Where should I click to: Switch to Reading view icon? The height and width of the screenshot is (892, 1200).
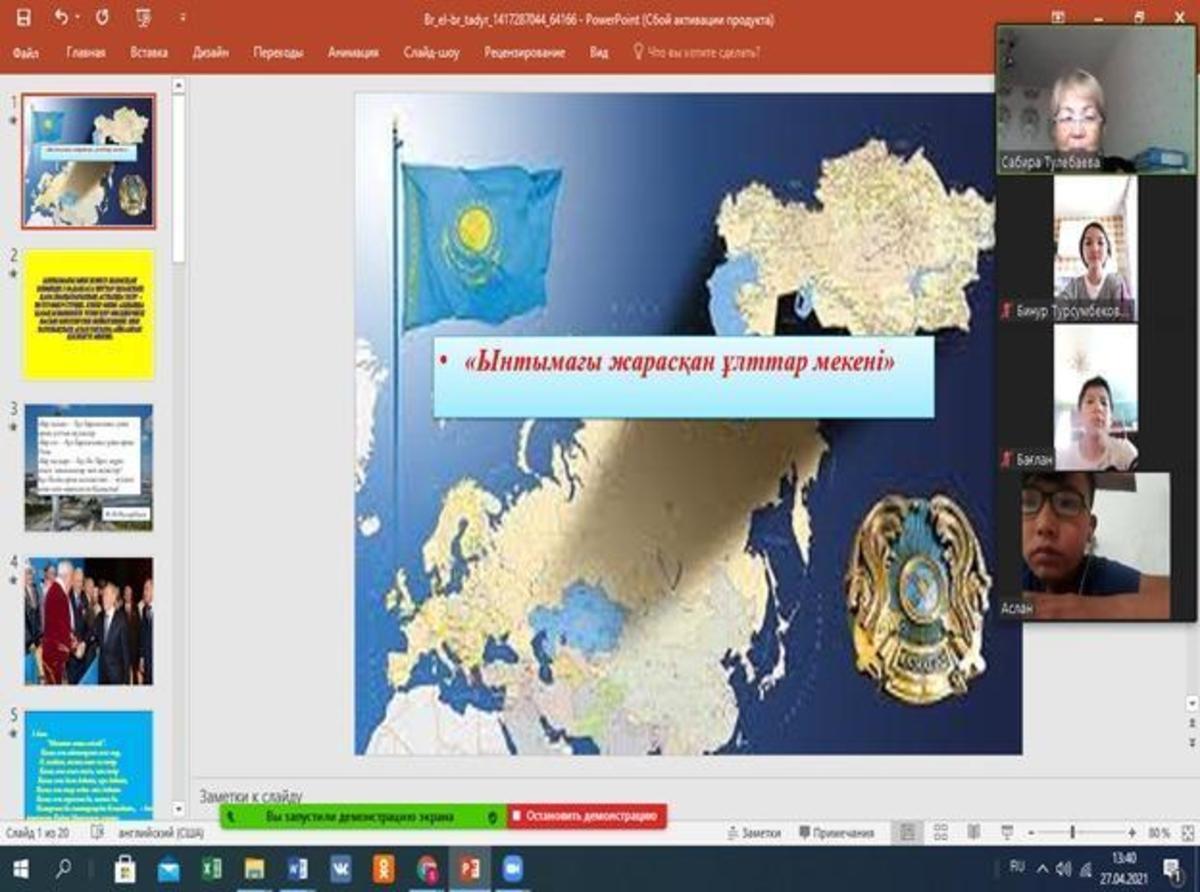(x=973, y=832)
